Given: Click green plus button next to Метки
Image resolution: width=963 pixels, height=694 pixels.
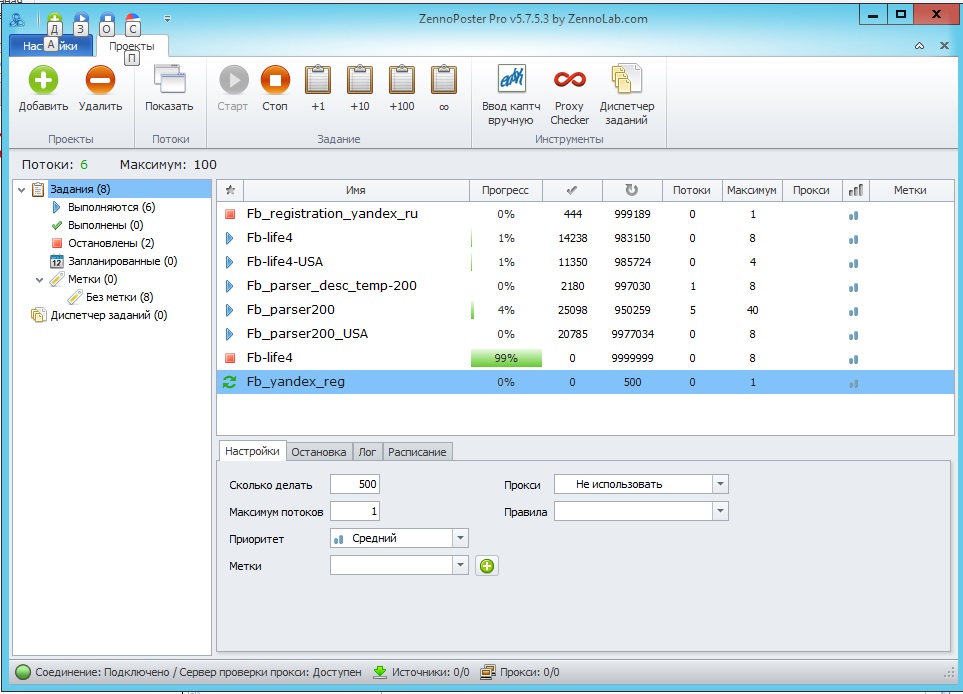Looking at the screenshot, I should pyautogui.click(x=487, y=566).
